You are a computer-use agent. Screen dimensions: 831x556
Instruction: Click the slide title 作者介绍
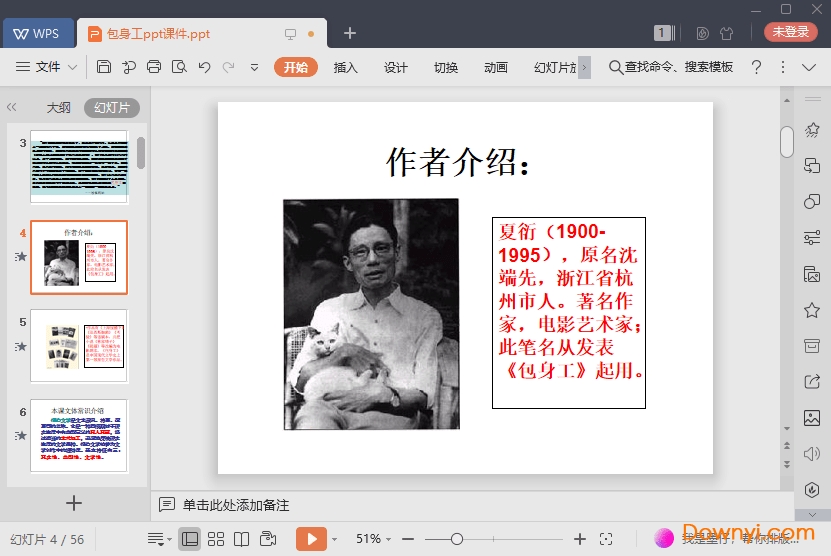coord(457,162)
